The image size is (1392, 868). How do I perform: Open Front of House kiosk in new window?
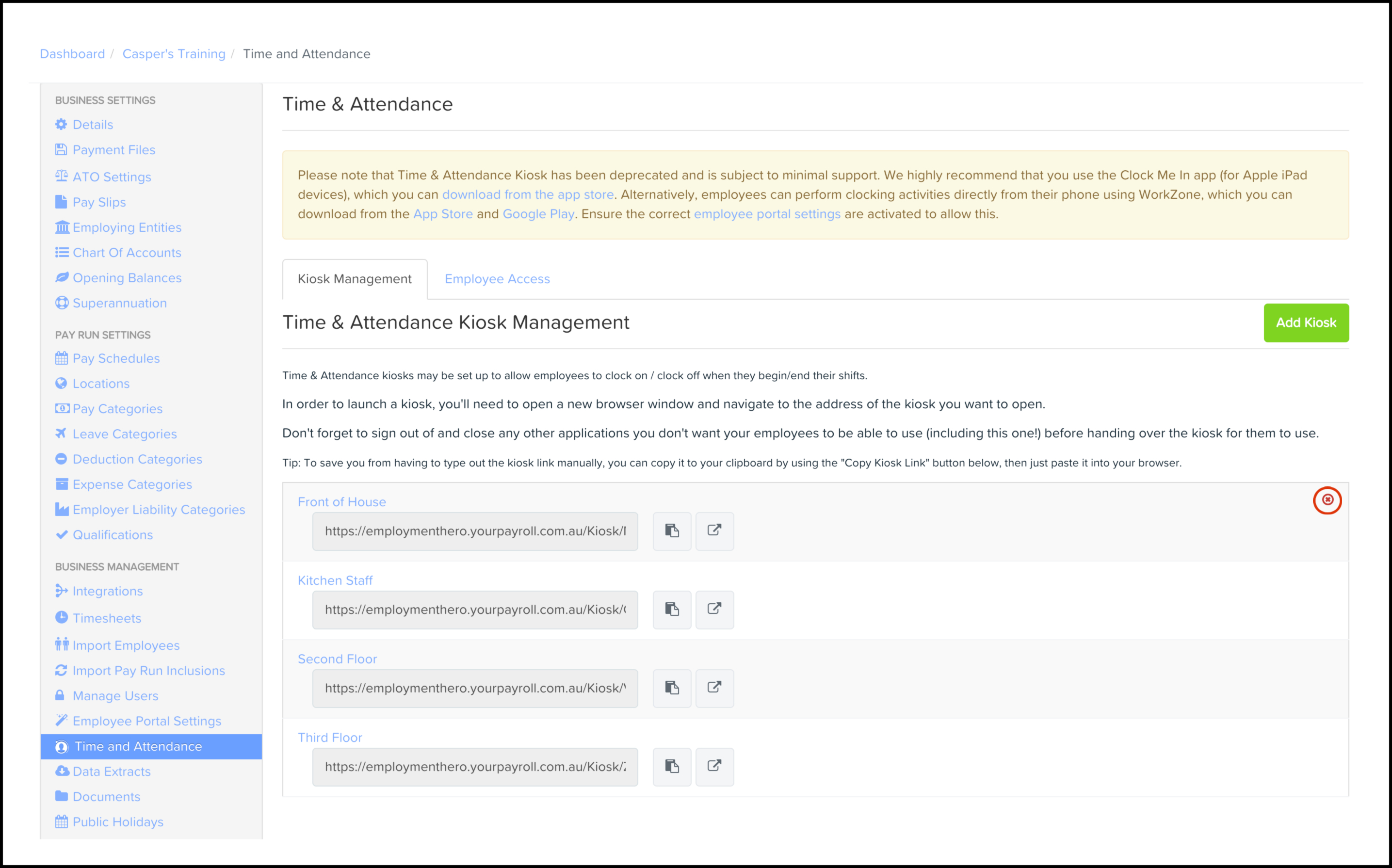(714, 531)
